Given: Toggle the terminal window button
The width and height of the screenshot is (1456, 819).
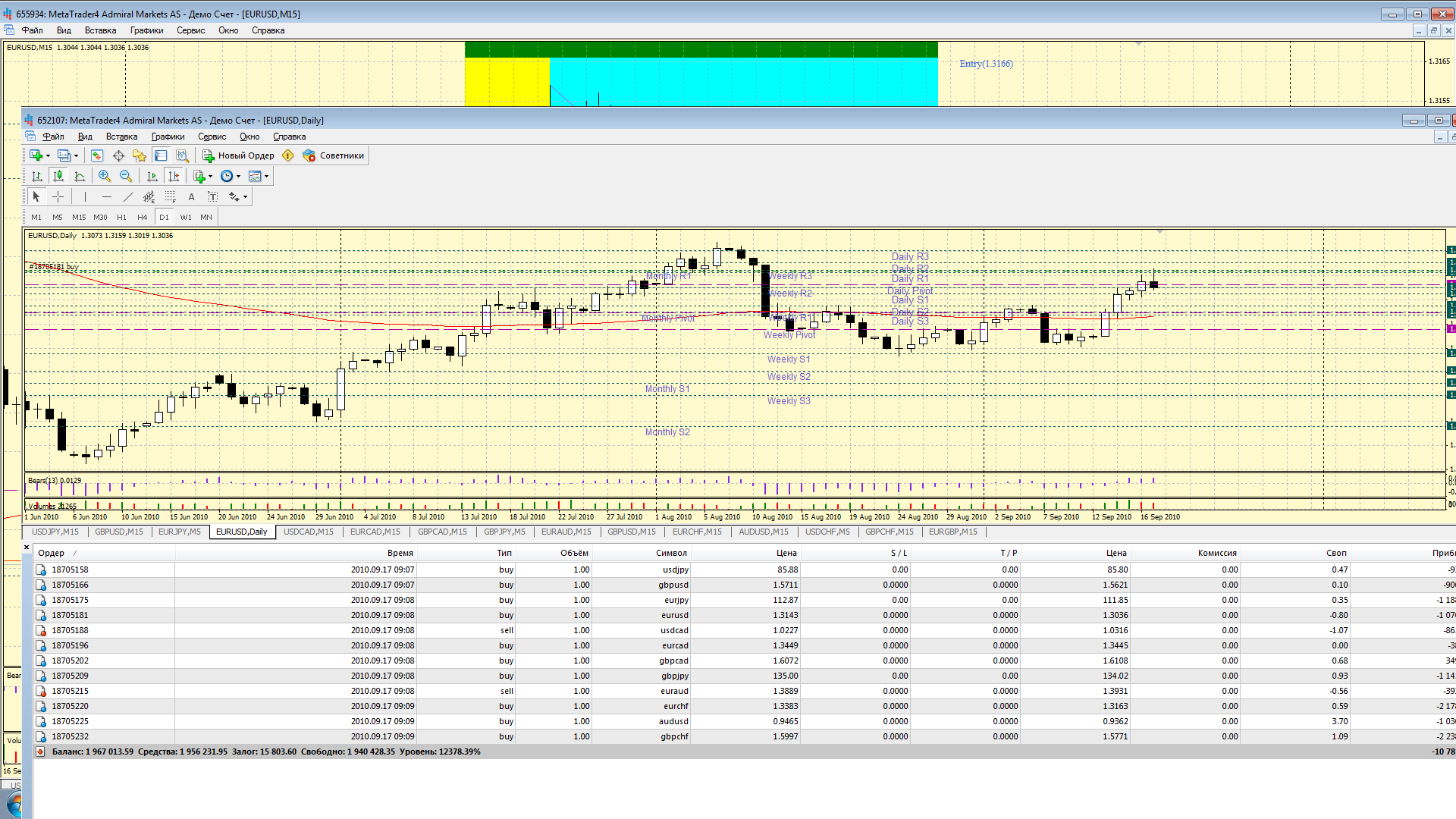Looking at the screenshot, I should [x=161, y=155].
